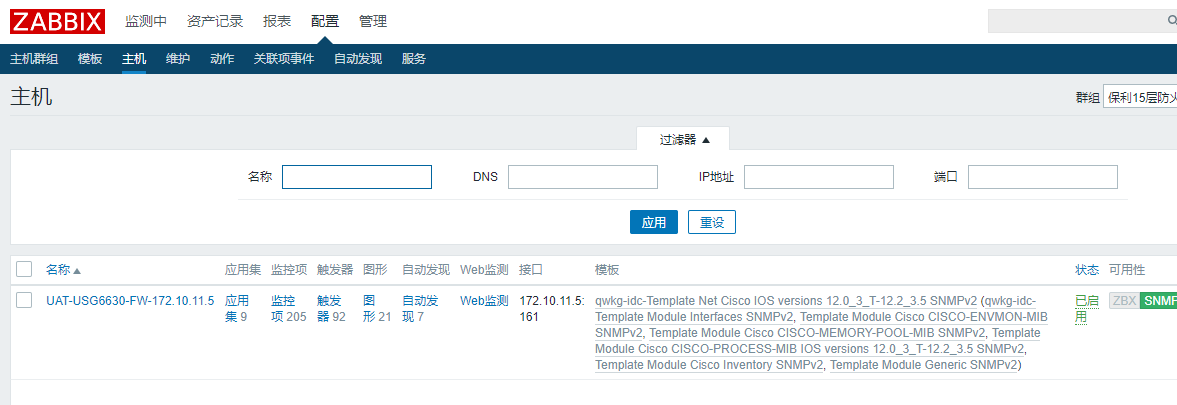Focus the 端口 filter input
The image size is (1177, 405).
pyautogui.click(x=1043, y=177)
